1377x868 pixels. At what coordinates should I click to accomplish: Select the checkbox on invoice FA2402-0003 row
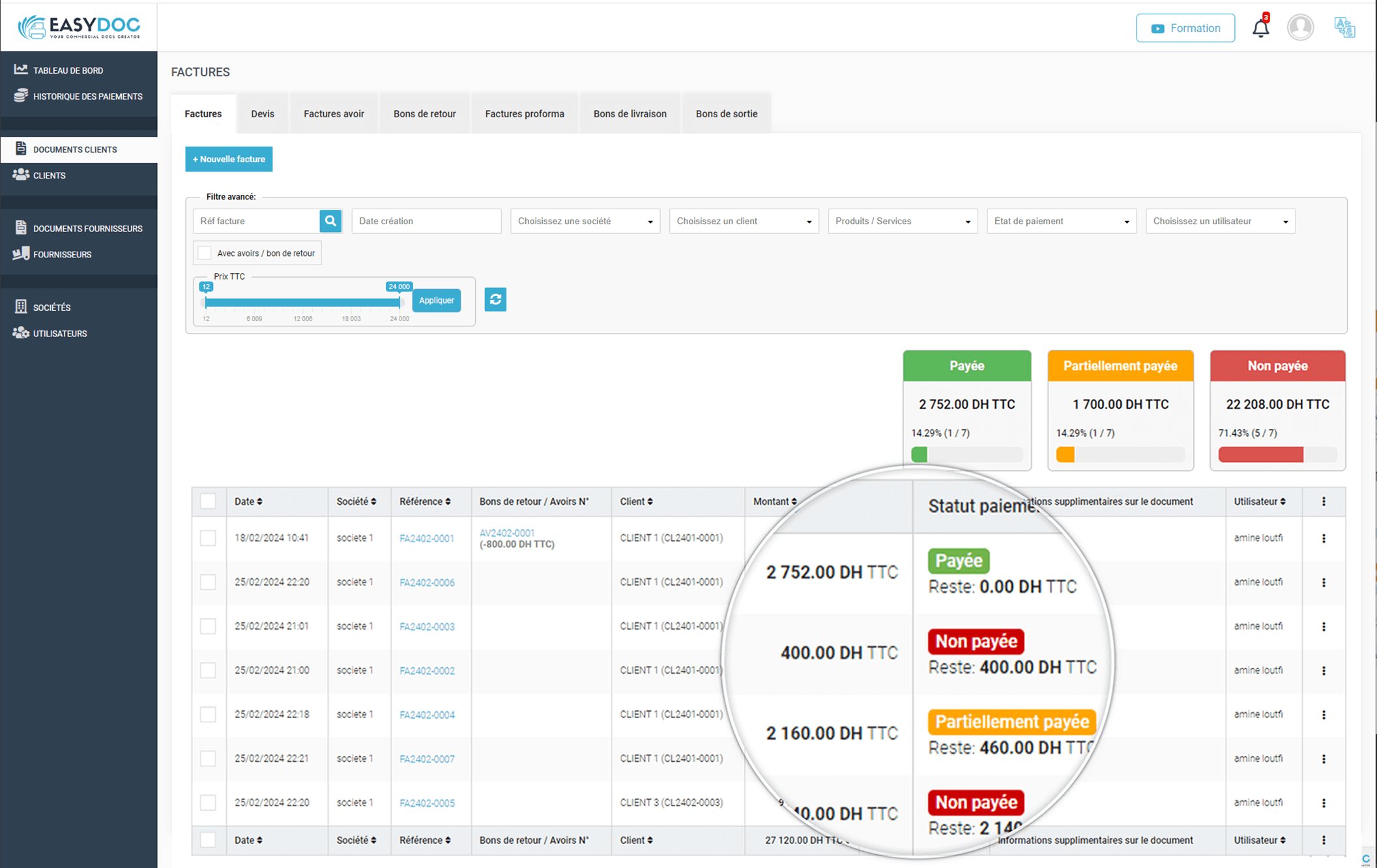(x=208, y=626)
